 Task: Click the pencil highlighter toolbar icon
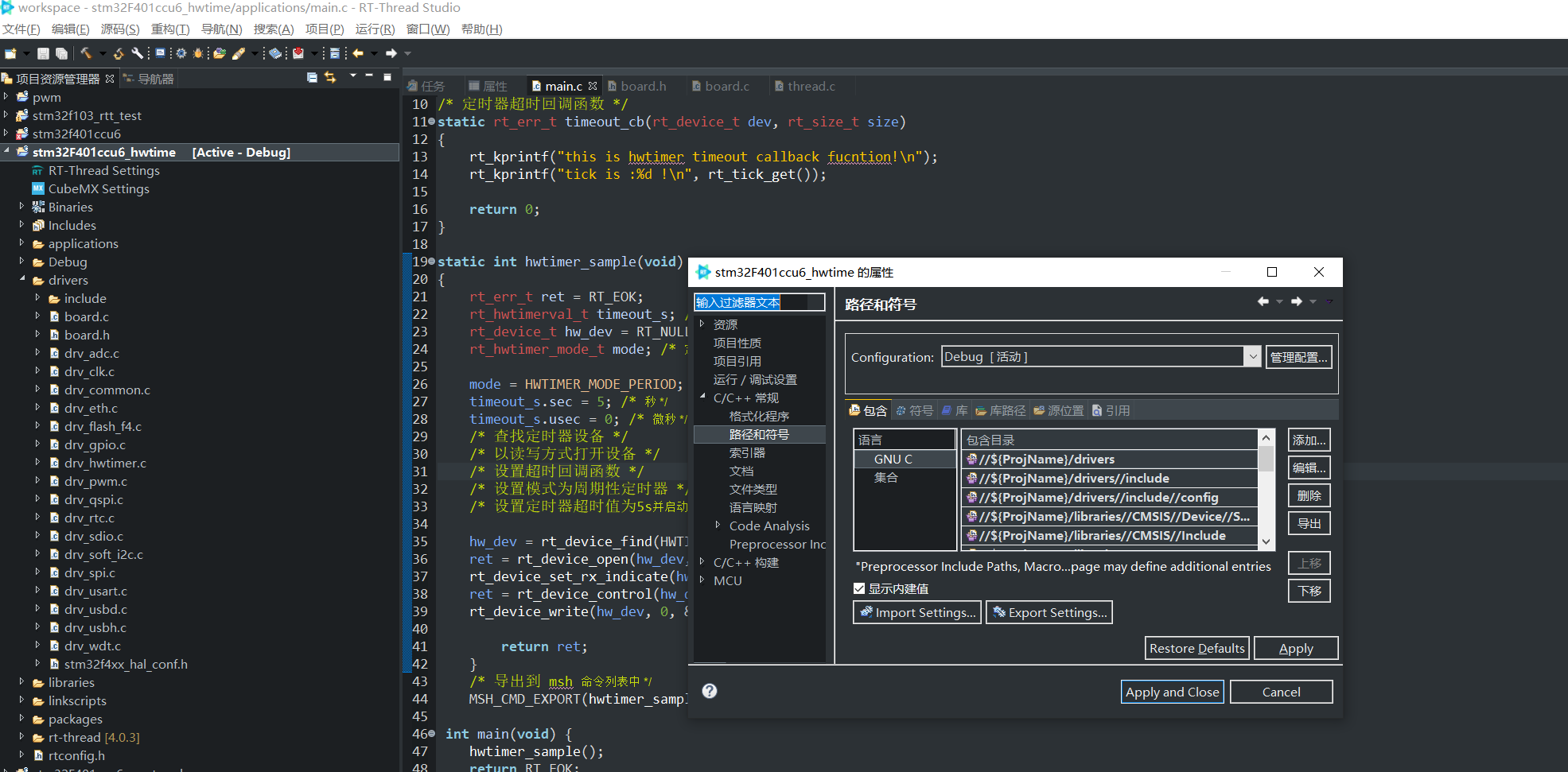click(239, 53)
